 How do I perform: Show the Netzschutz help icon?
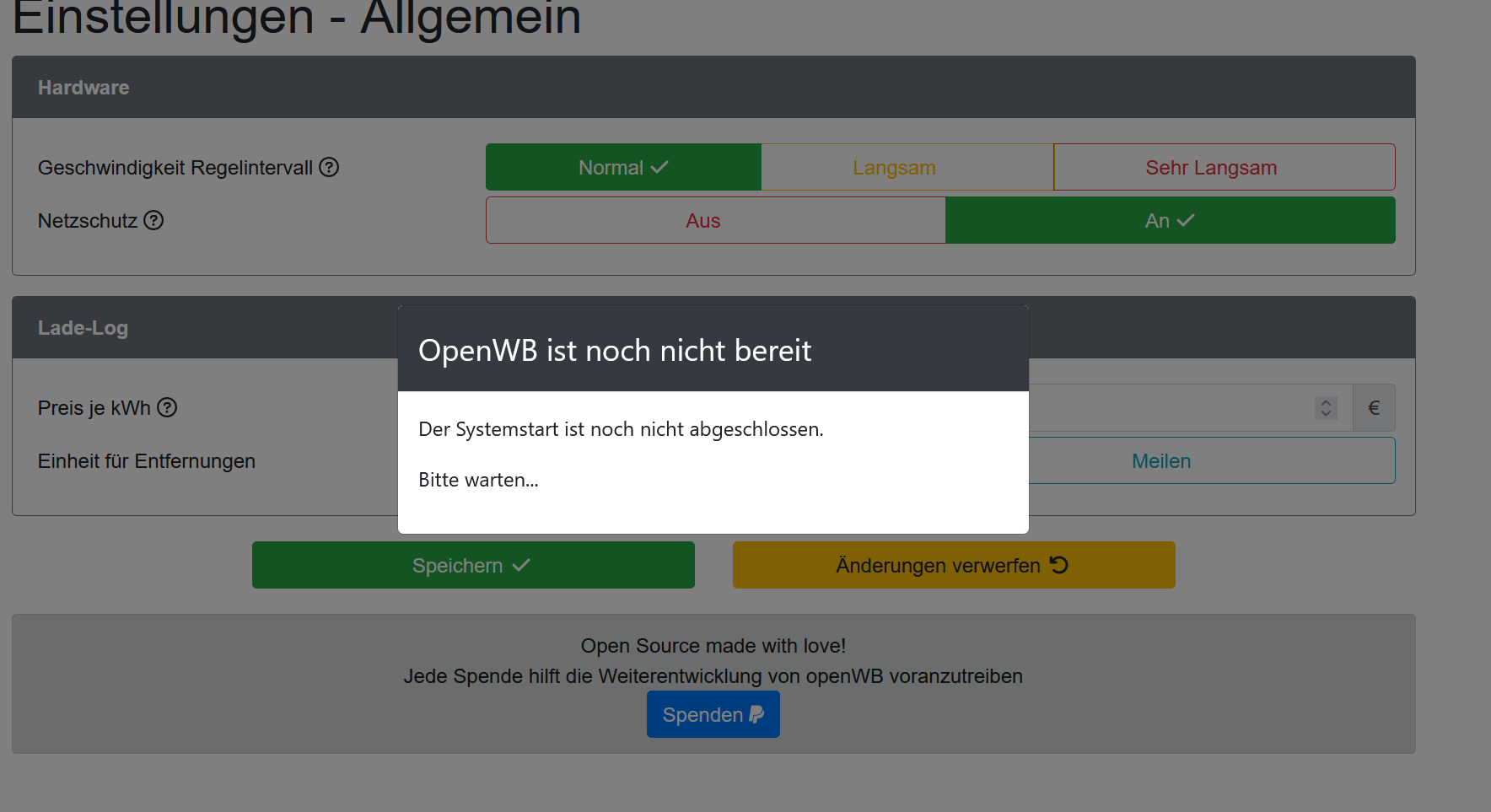[153, 220]
